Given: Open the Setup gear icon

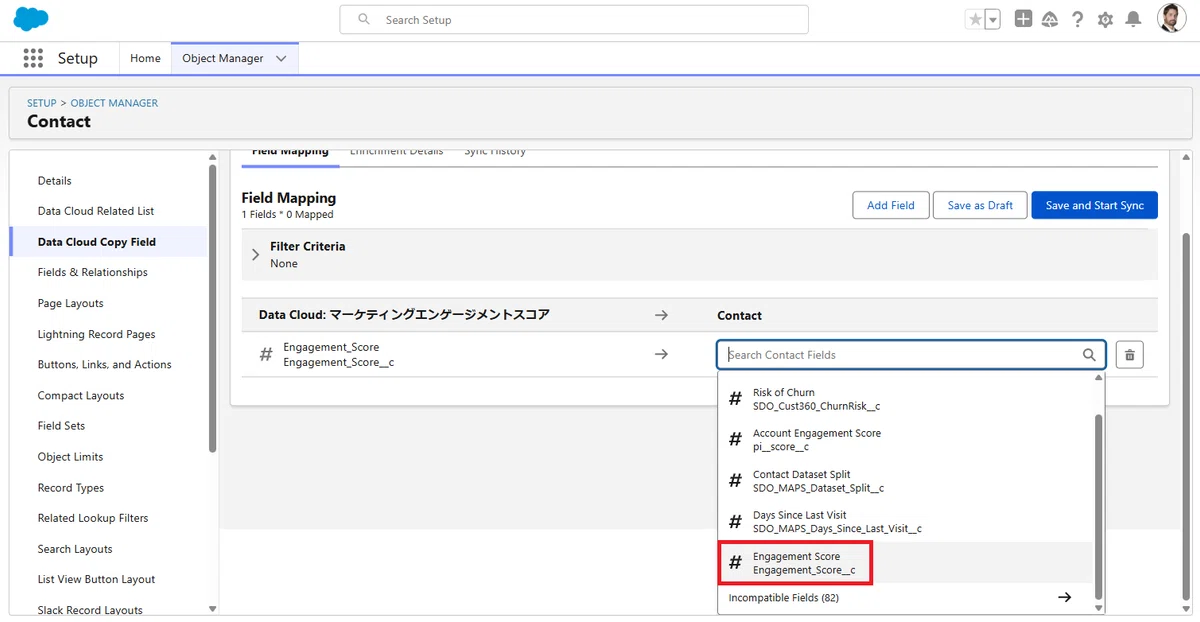Looking at the screenshot, I should point(1105,19).
